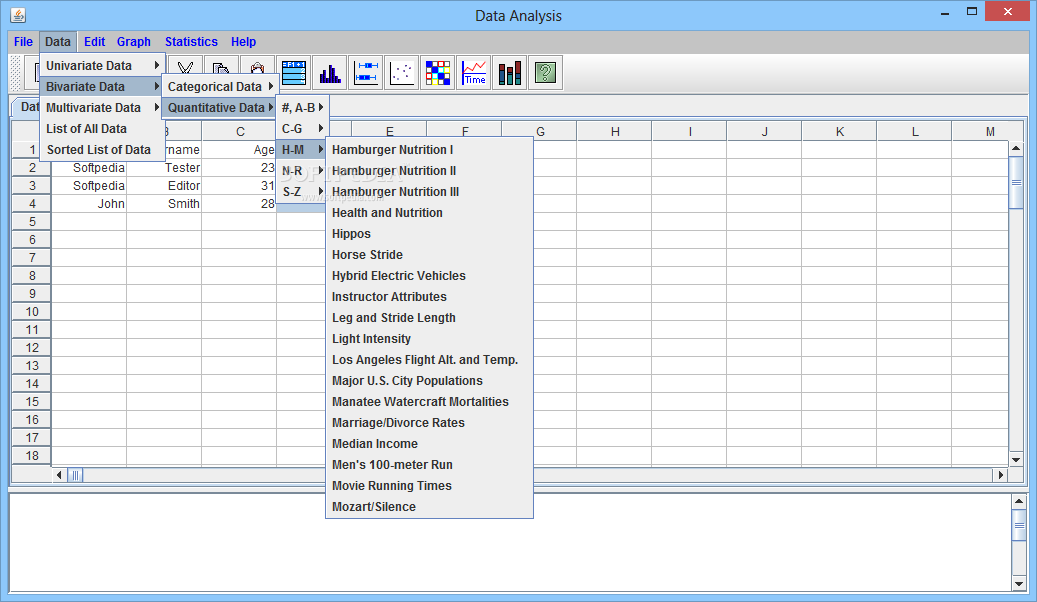Expand the C-G dataset group
1037x602 pixels.
[x=302, y=129]
